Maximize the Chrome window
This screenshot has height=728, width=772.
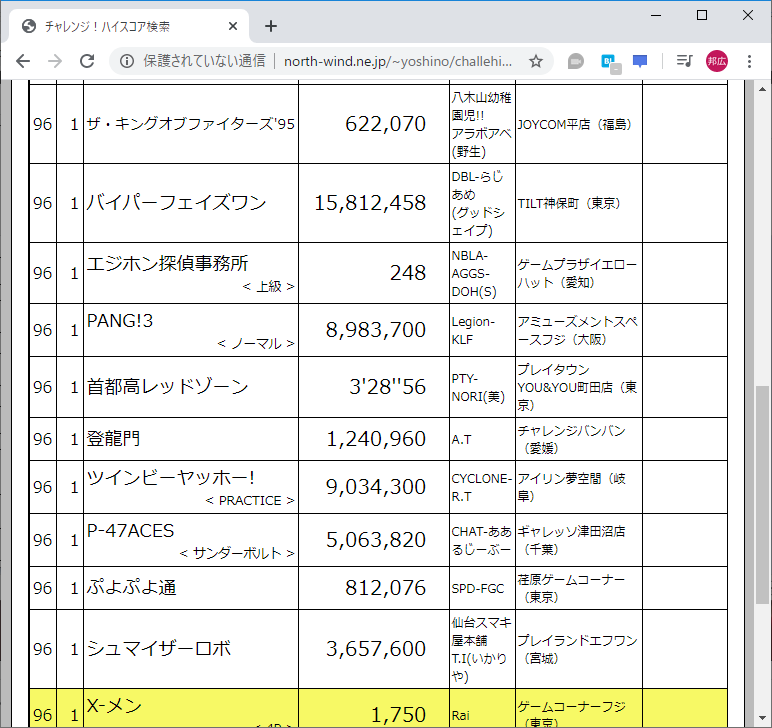[x=702, y=15]
